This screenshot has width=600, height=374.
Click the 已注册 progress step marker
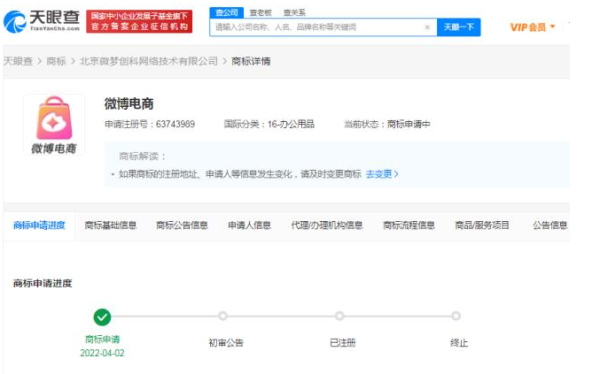[x=339, y=316]
